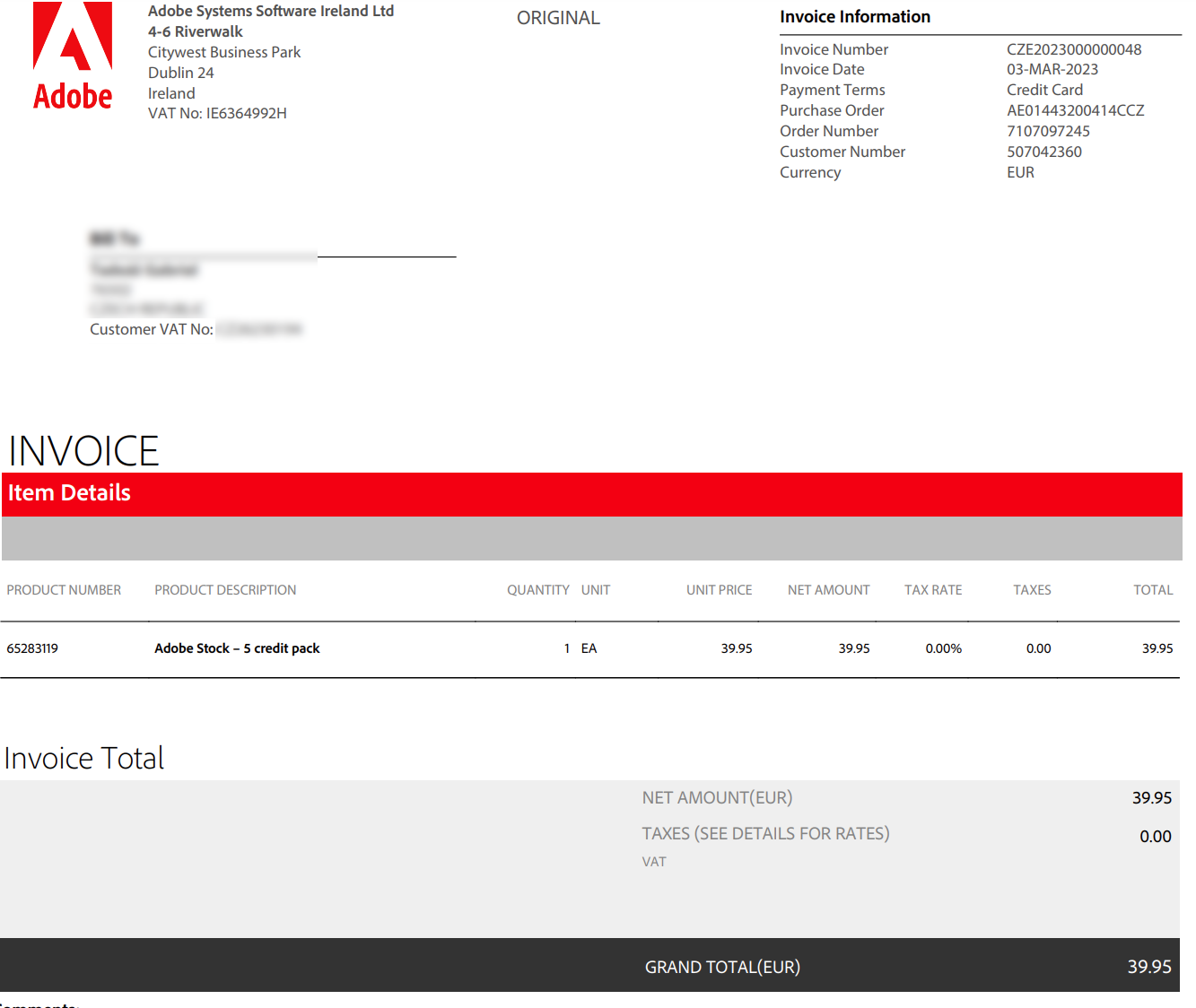Click the Adobe Stock 5 credit pack description
1196x1008 pixels.
coord(237,648)
